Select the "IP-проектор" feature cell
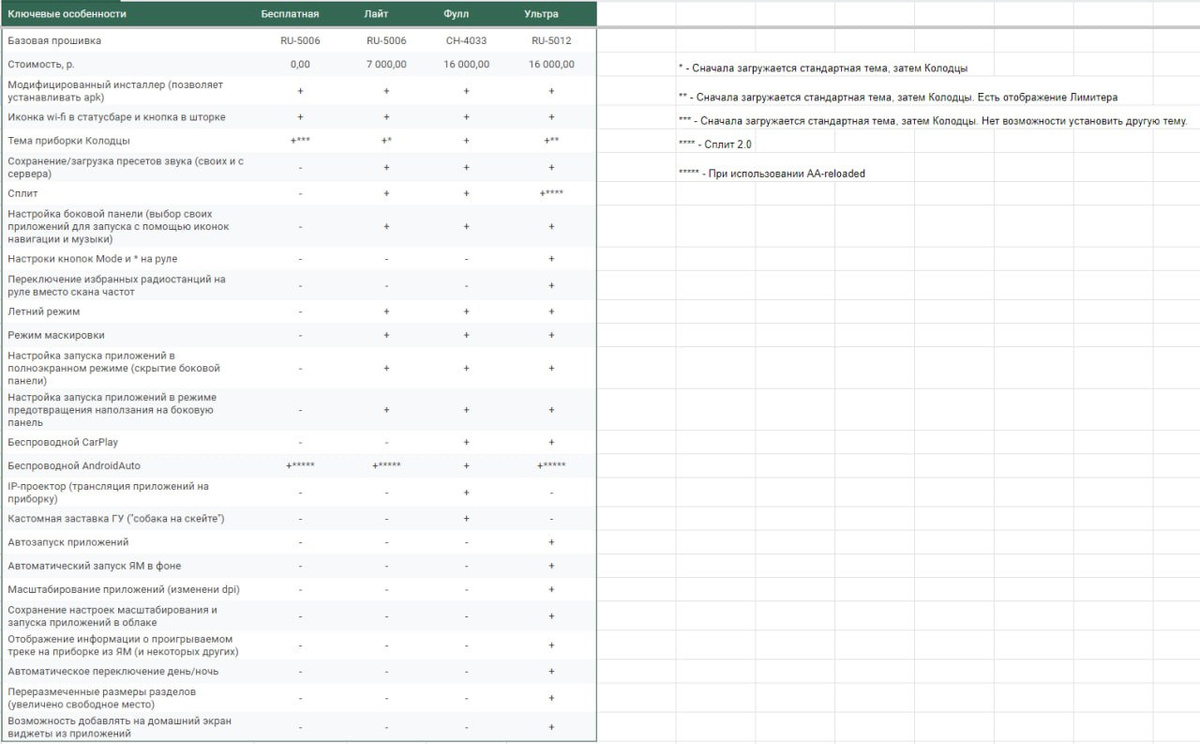 (x=108, y=492)
